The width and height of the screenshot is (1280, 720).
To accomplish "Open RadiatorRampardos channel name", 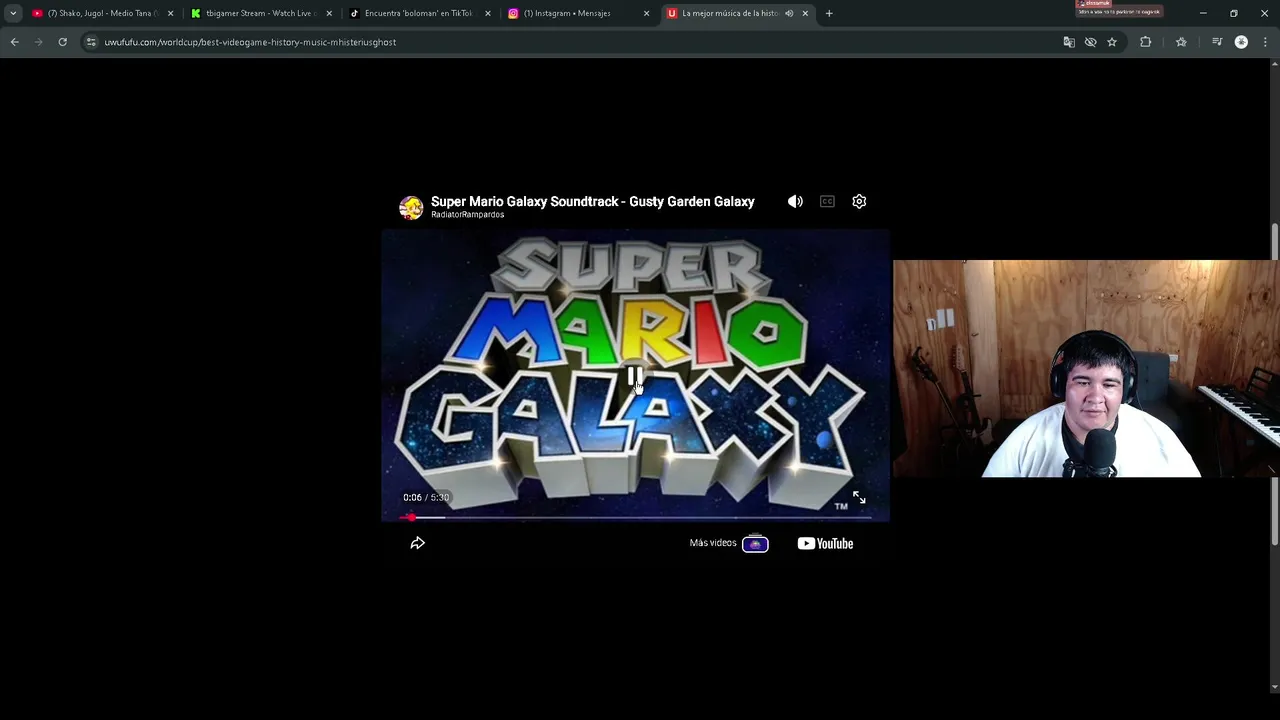I will (467, 215).
